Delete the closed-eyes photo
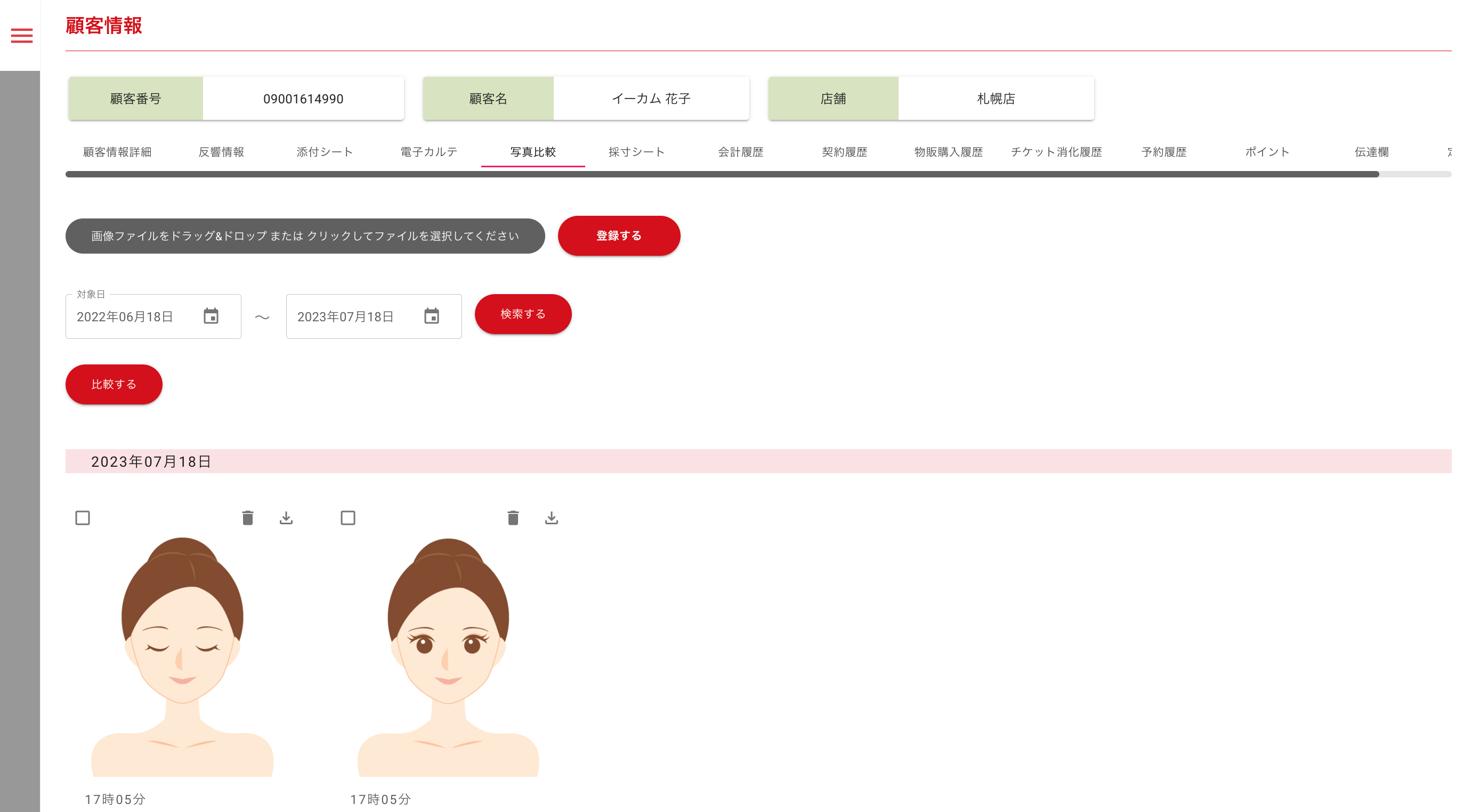The image size is (1471, 812). 247,518
